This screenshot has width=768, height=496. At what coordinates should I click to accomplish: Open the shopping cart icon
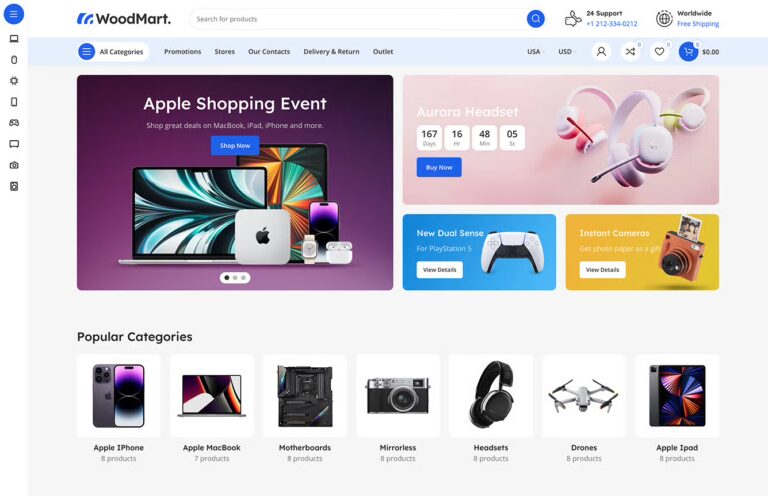point(688,51)
